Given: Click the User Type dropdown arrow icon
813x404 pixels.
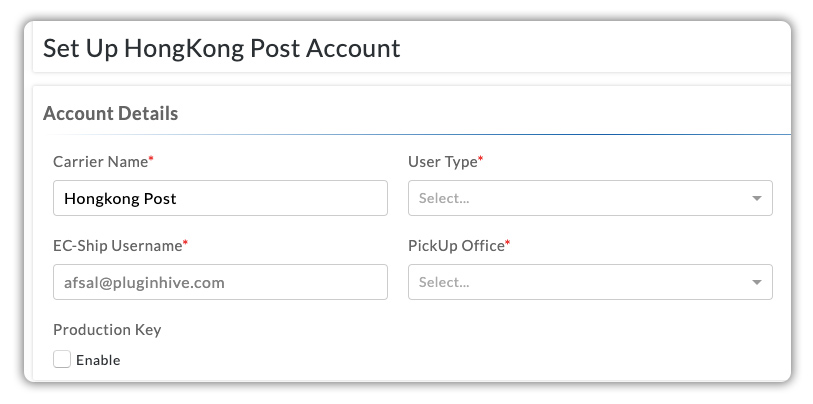Looking at the screenshot, I should click(756, 199).
